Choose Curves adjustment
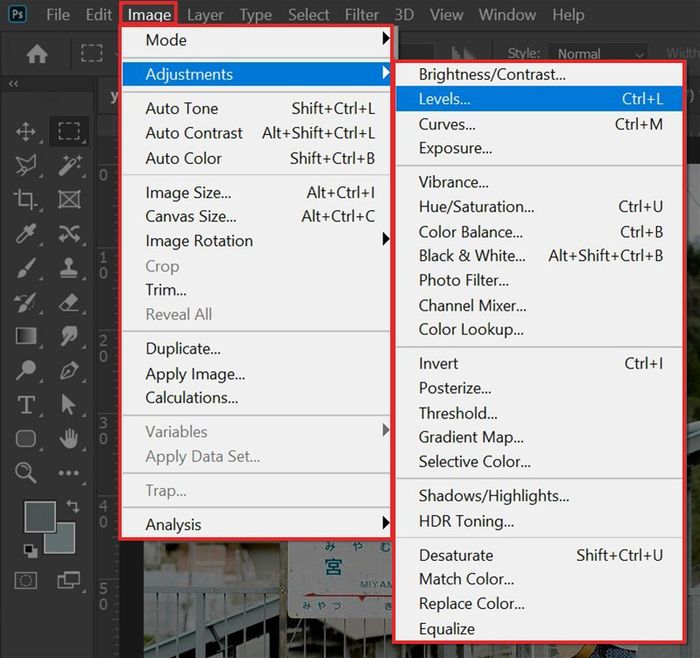 pyautogui.click(x=539, y=124)
